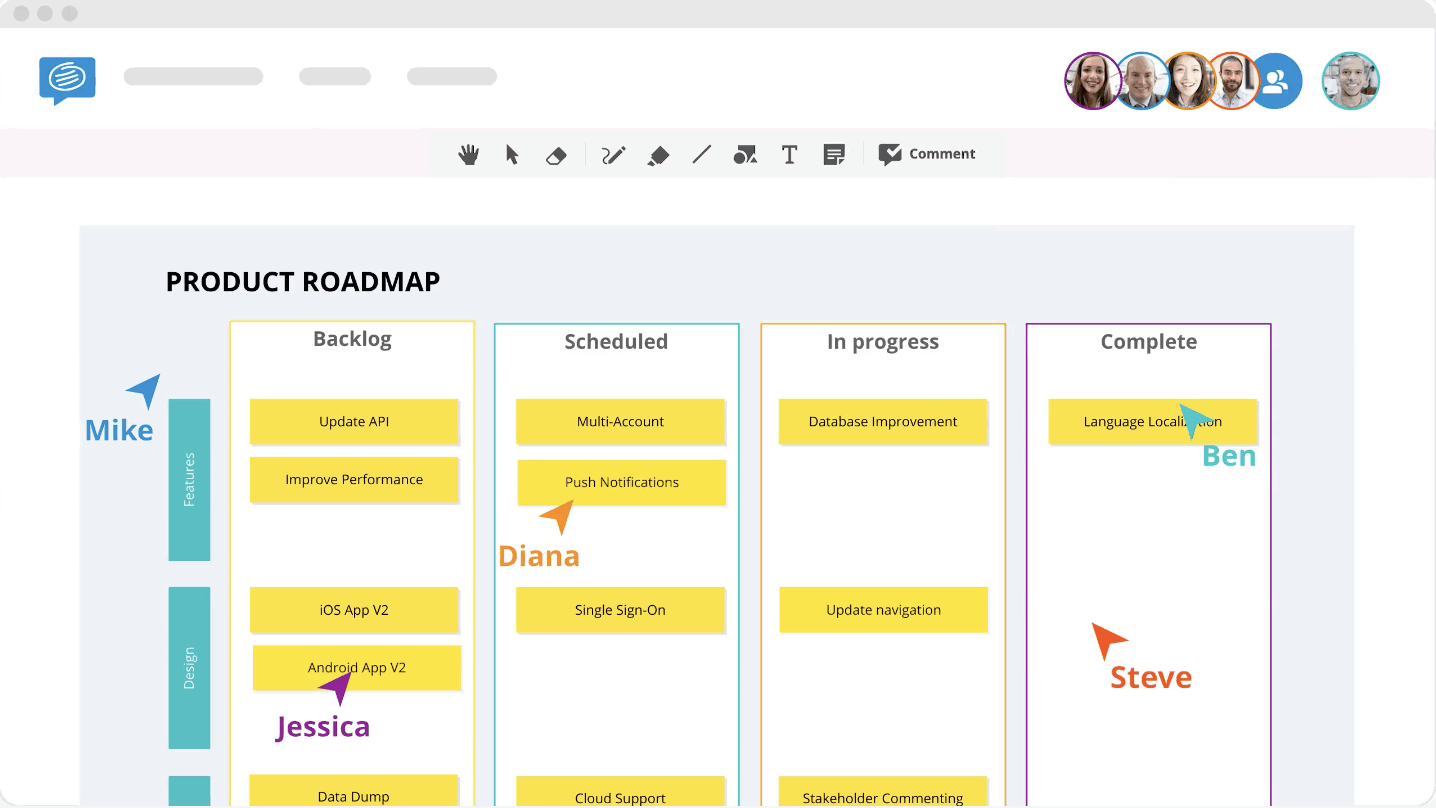Viewport: 1436px width, 808px height.
Task: Click the Multi-Account sticky note
Action: [620, 422]
